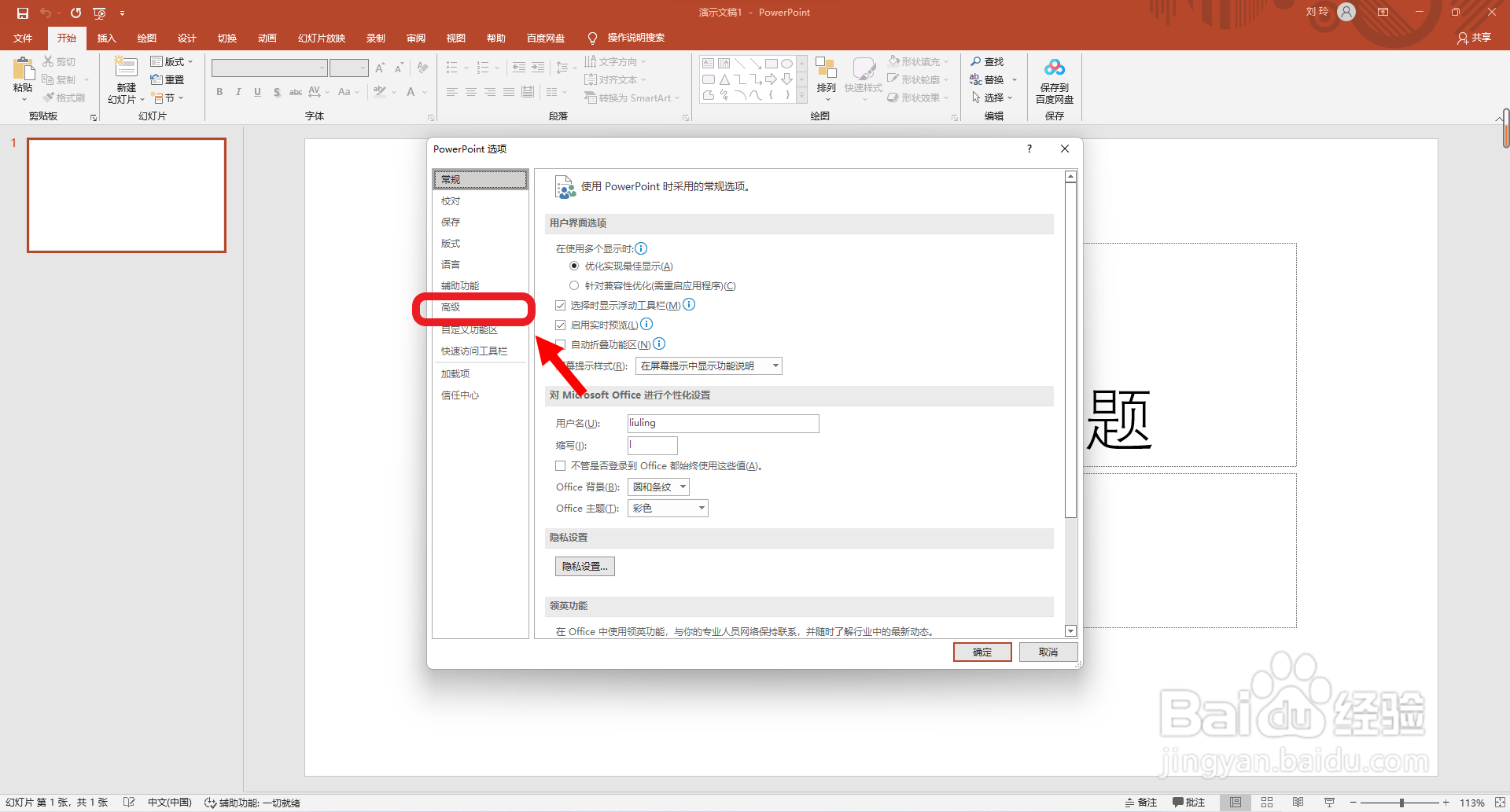This screenshot has height=812, width=1510.
Task: Click the Save icon in quick access toolbar
Action: [x=23, y=13]
